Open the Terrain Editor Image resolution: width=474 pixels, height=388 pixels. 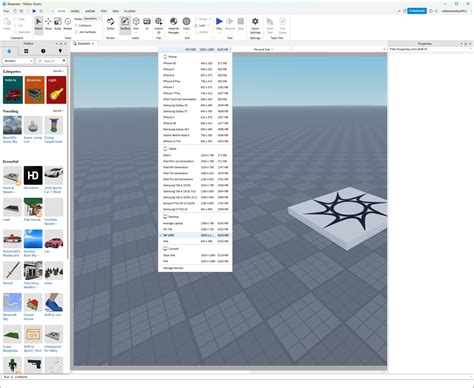[x=111, y=24]
